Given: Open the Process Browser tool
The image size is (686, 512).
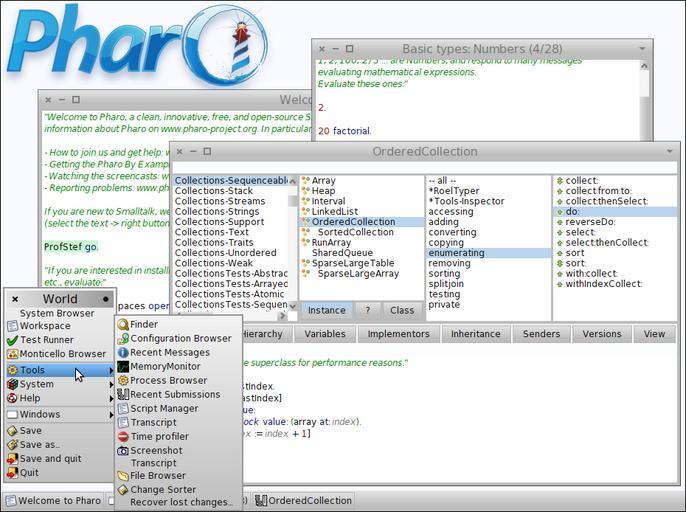Looking at the screenshot, I should pyautogui.click(x=168, y=381).
